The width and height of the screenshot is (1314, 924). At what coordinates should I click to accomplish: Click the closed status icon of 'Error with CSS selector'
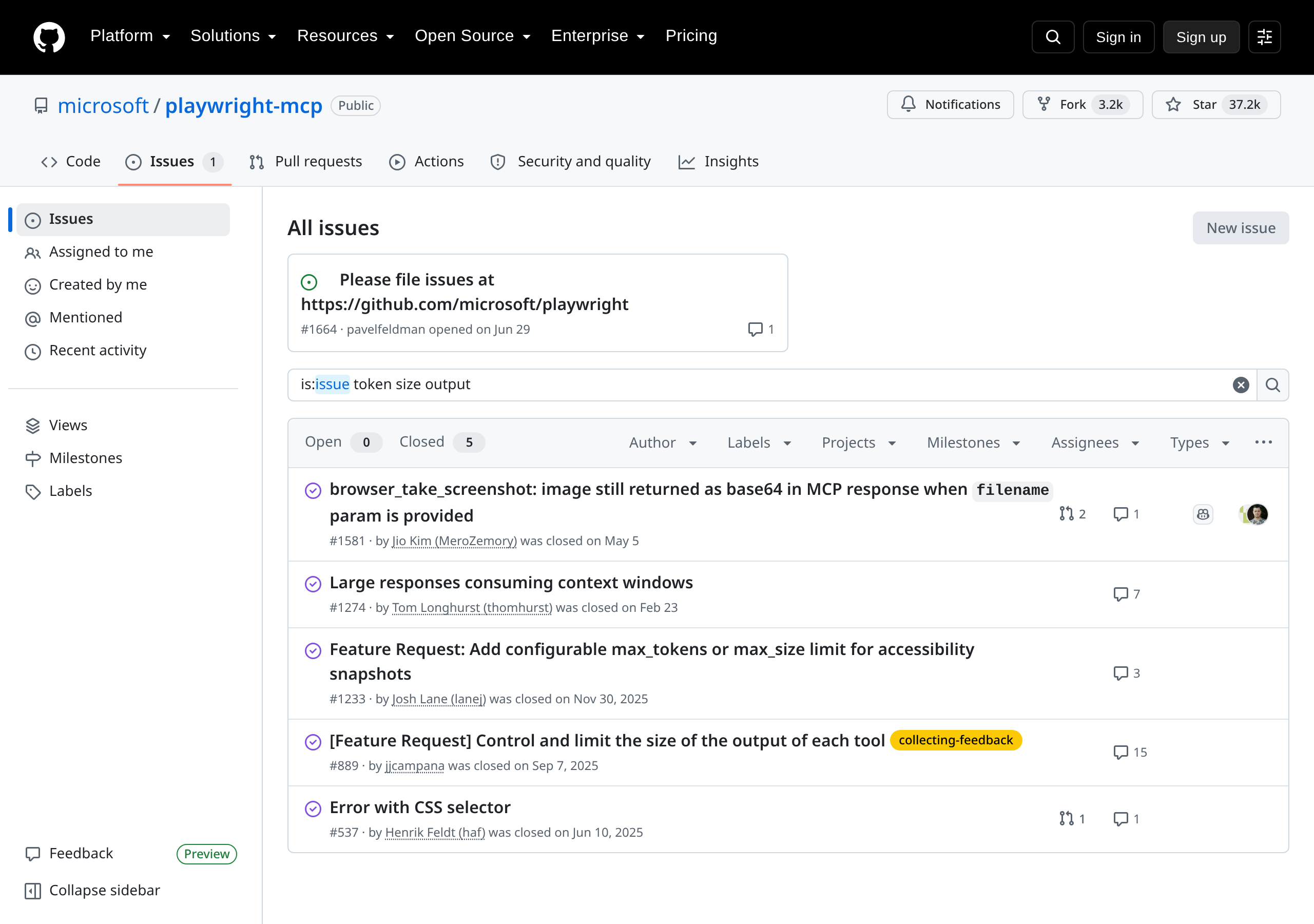click(x=313, y=808)
